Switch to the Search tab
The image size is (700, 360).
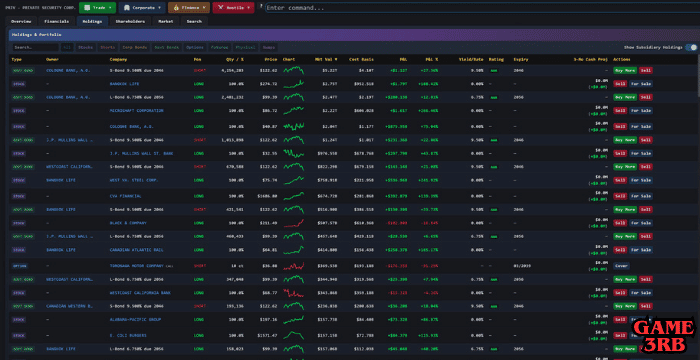(x=194, y=21)
